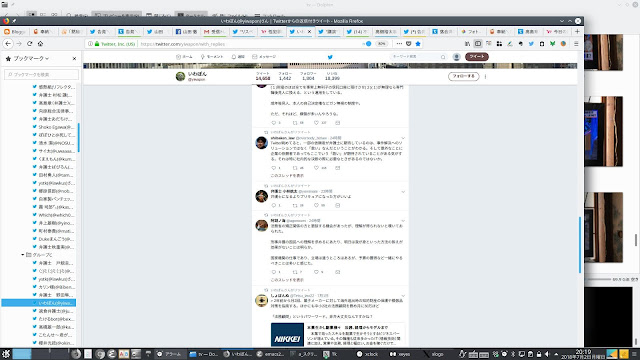Open a new tab with the plus button
640x360 pixels.
click(x=577, y=31)
